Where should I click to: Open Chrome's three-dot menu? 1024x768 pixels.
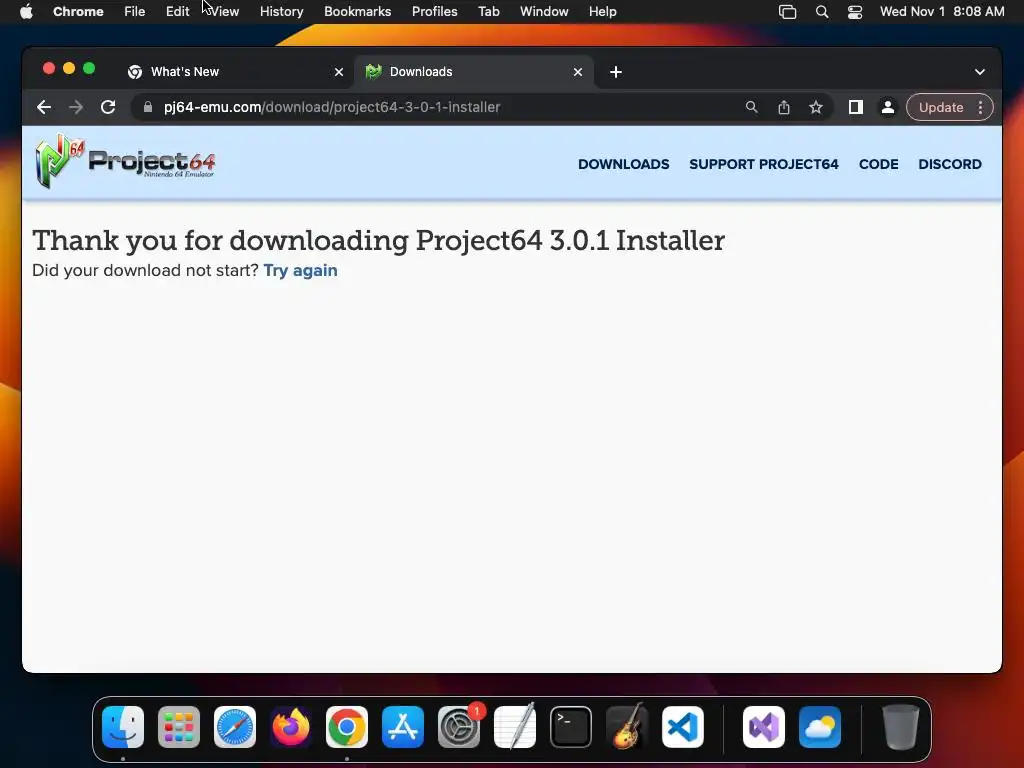(x=980, y=107)
